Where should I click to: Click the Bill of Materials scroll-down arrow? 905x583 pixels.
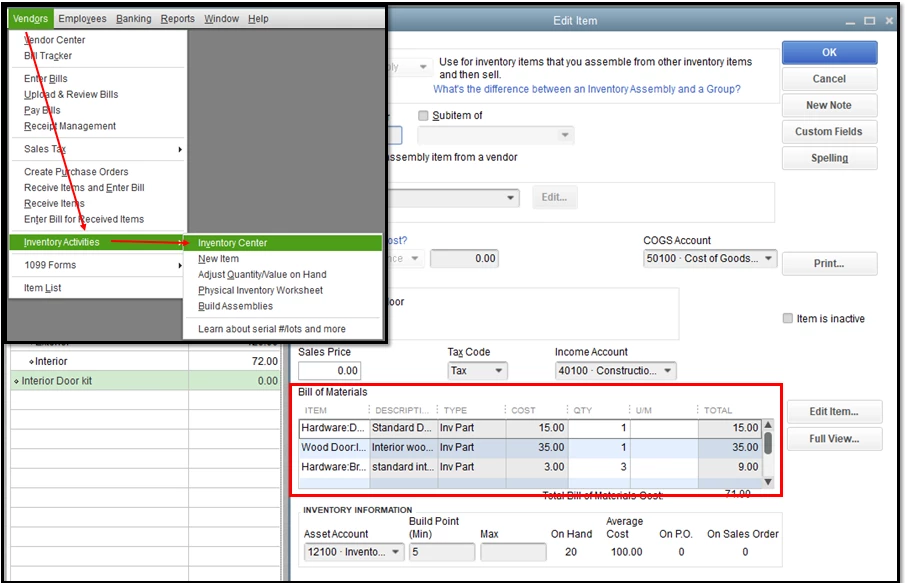click(768, 481)
